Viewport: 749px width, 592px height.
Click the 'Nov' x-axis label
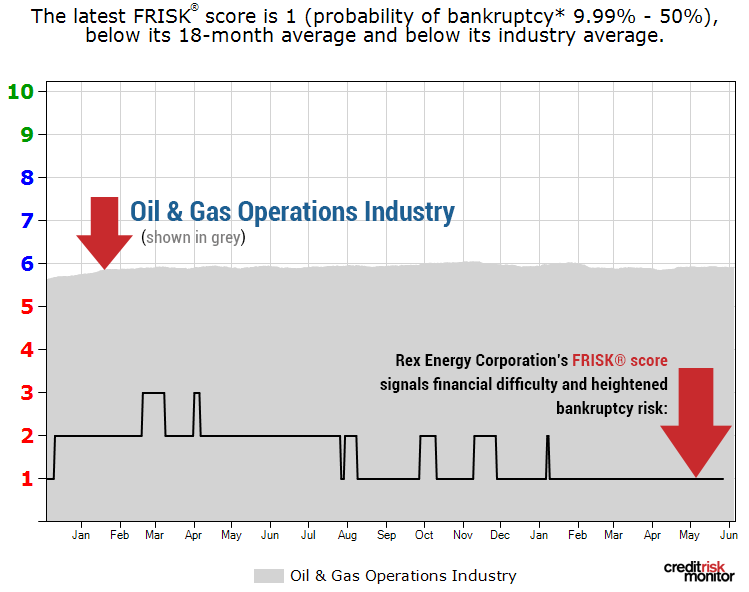[x=463, y=535]
